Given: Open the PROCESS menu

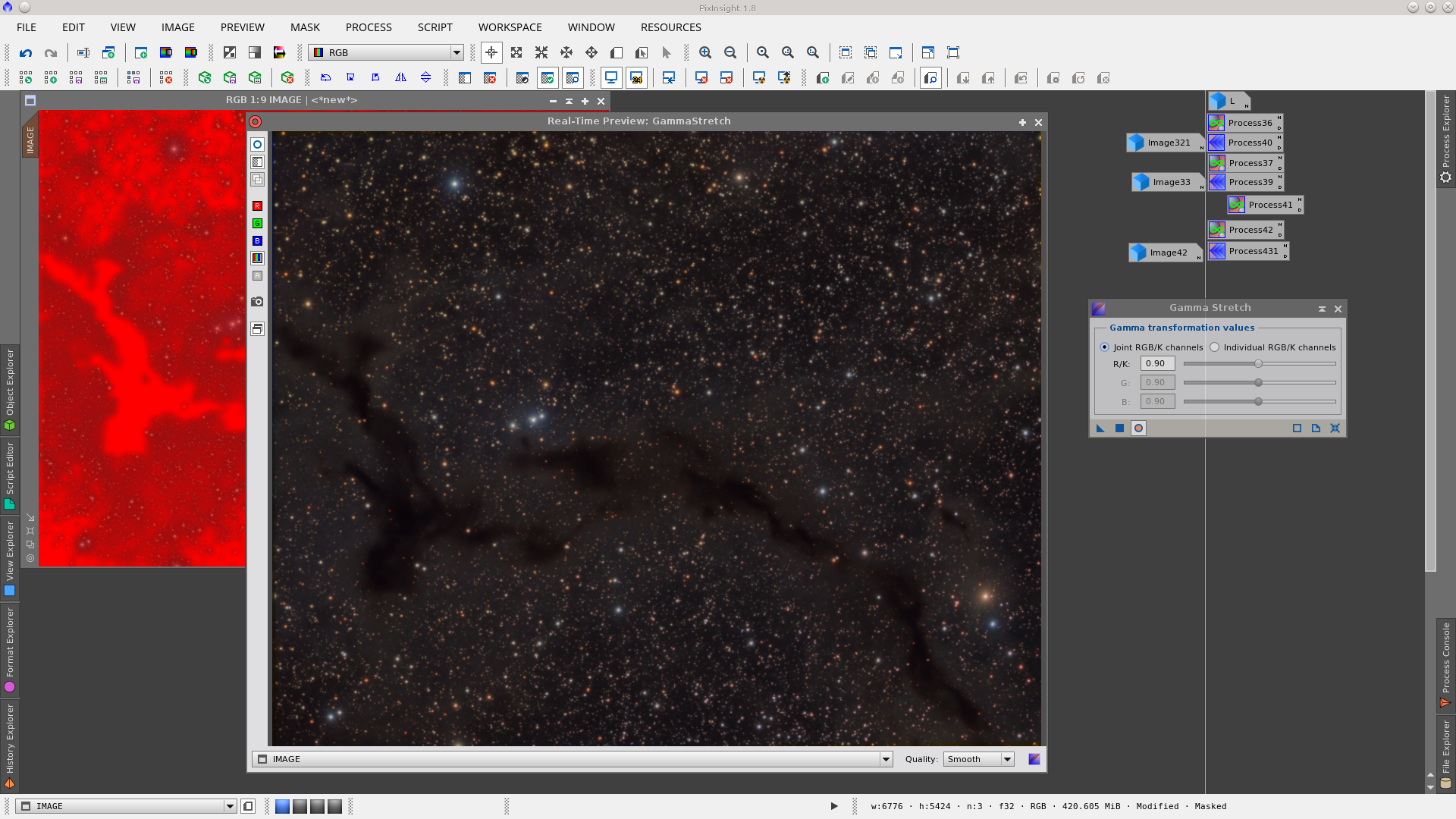Looking at the screenshot, I should click(369, 27).
